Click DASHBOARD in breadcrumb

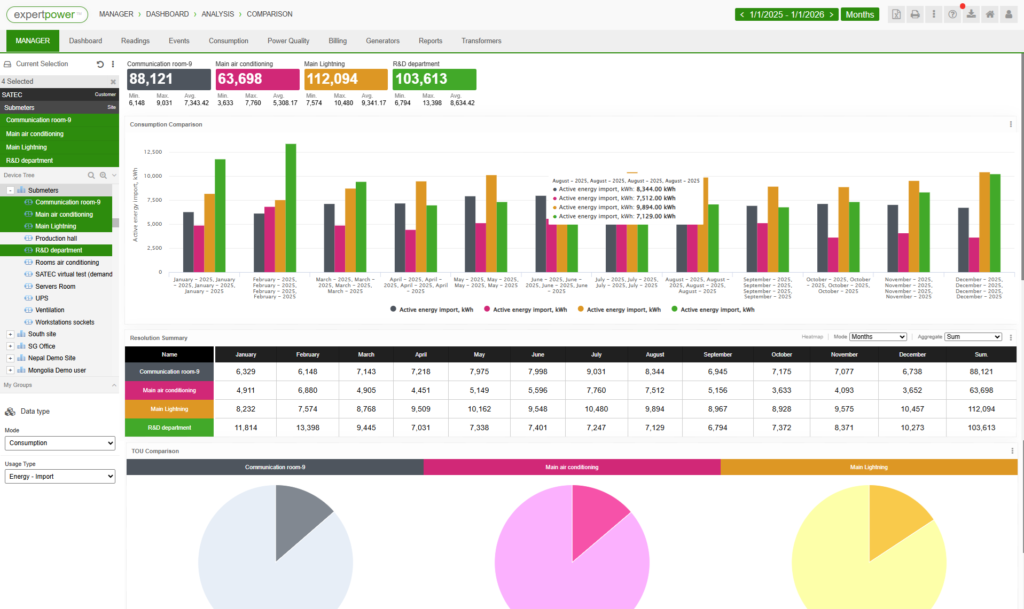(x=167, y=14)
